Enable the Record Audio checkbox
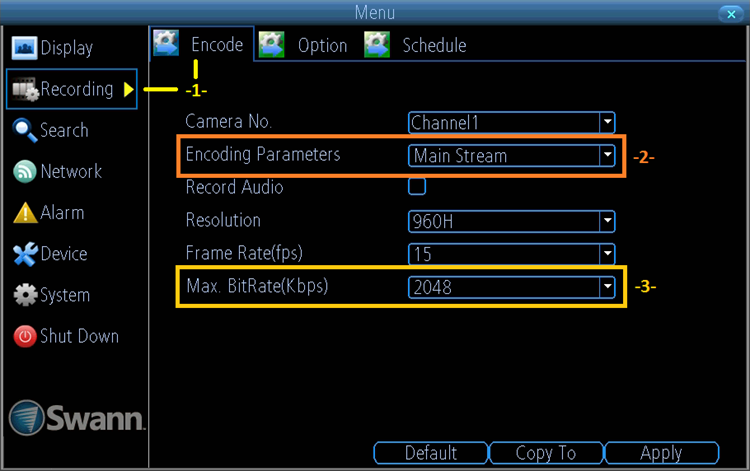Image resolution: width=750 pixels, height=471 pixels. [x=417, y=186]
